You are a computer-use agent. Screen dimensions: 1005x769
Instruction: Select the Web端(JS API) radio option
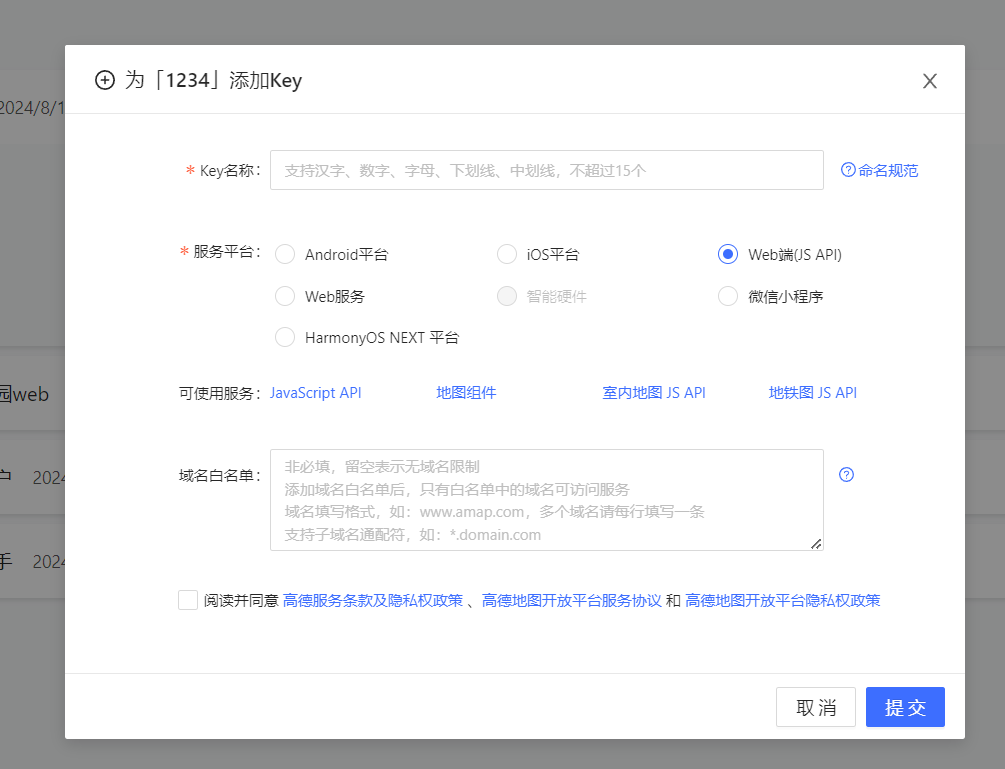(728, 254)
